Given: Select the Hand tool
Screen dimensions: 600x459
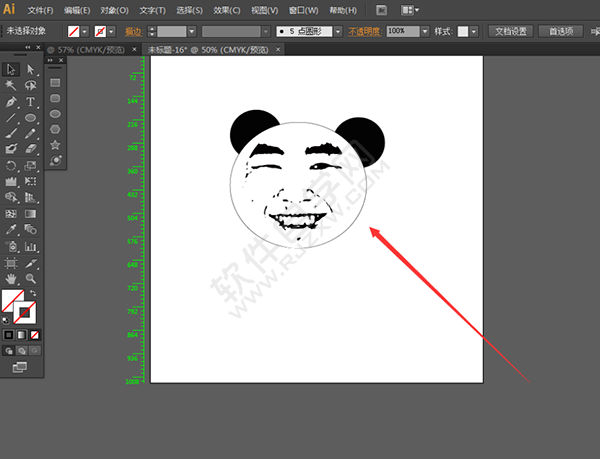Looking at the screenshot, I should click(11, 278).
